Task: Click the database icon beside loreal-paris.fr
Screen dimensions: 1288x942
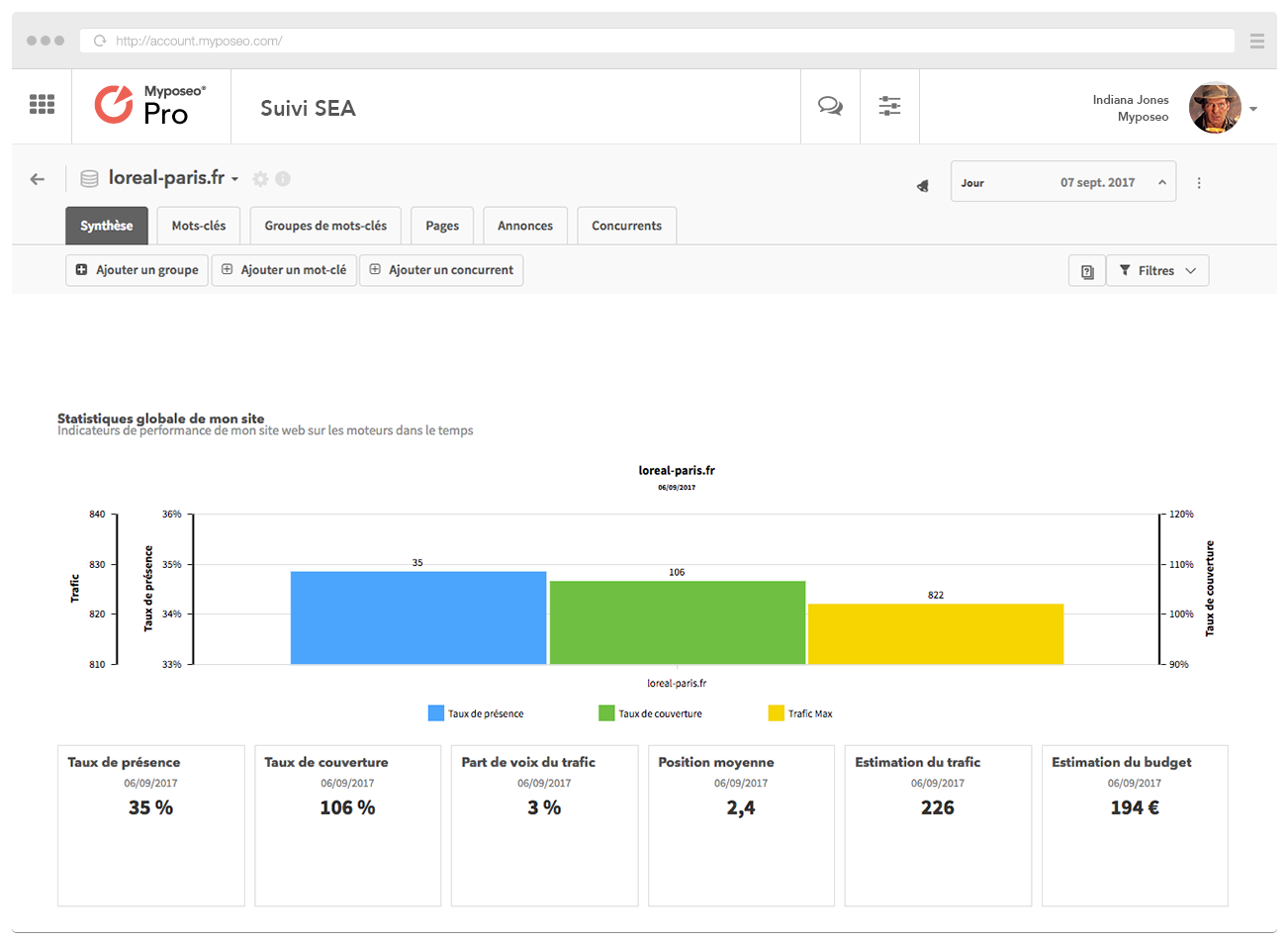Action: pyautogui.click(x=89, y=179)
